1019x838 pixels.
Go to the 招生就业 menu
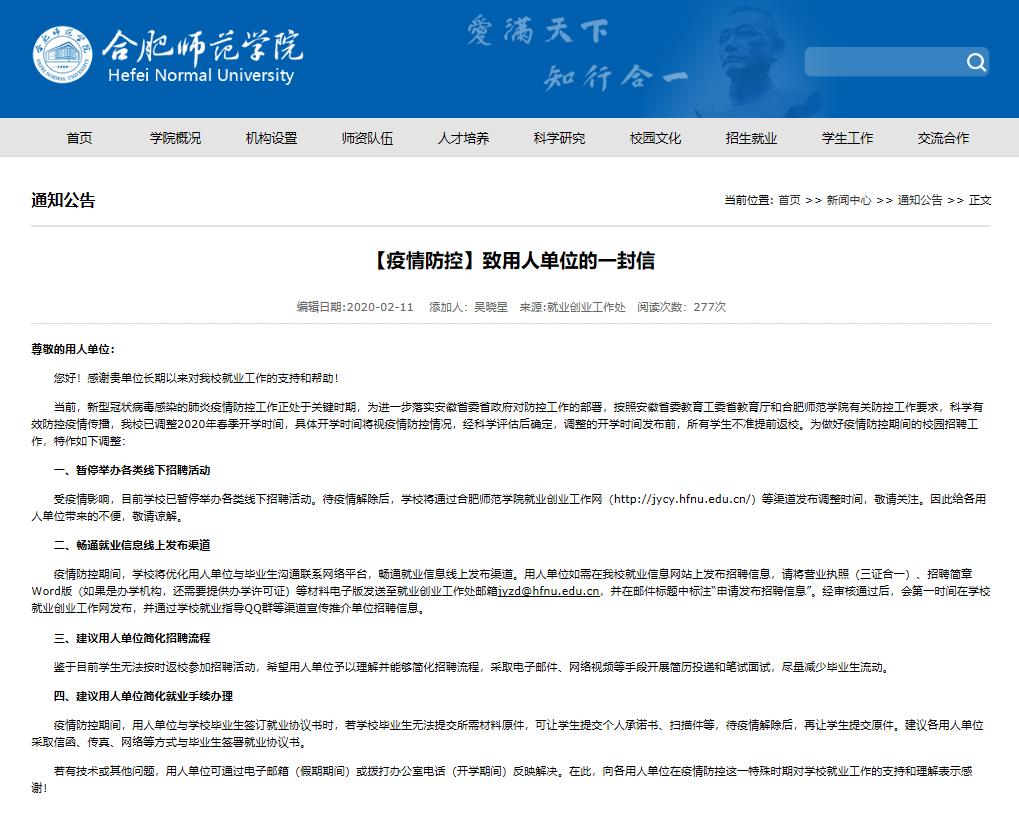coord(751,138)
